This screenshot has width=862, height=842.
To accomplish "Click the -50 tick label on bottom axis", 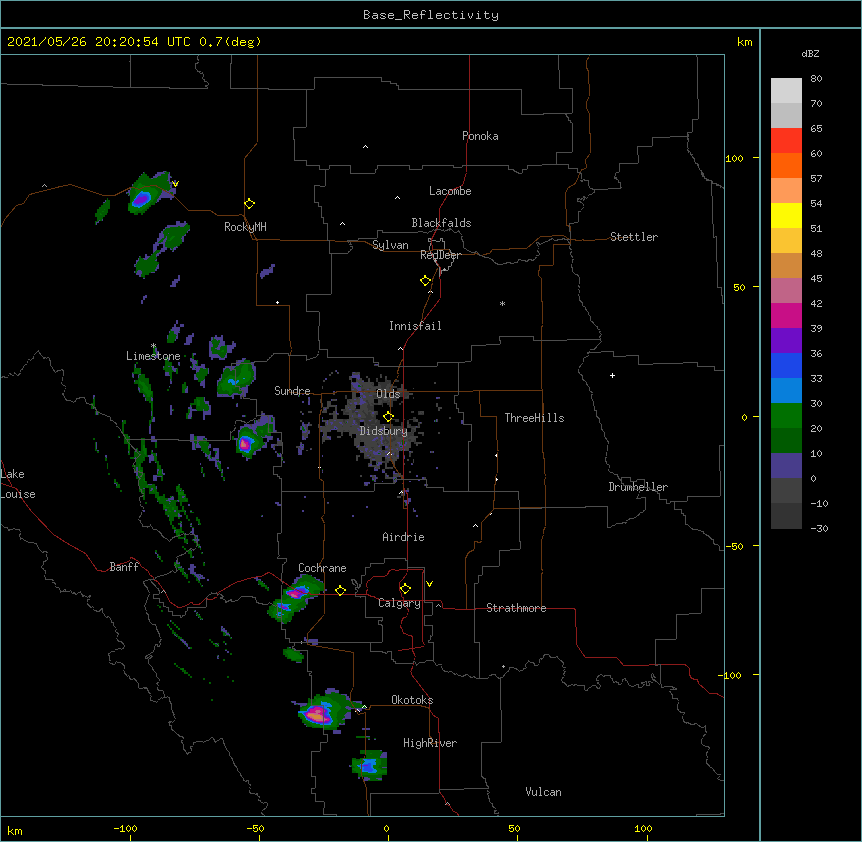I will [x=255, y=829].
